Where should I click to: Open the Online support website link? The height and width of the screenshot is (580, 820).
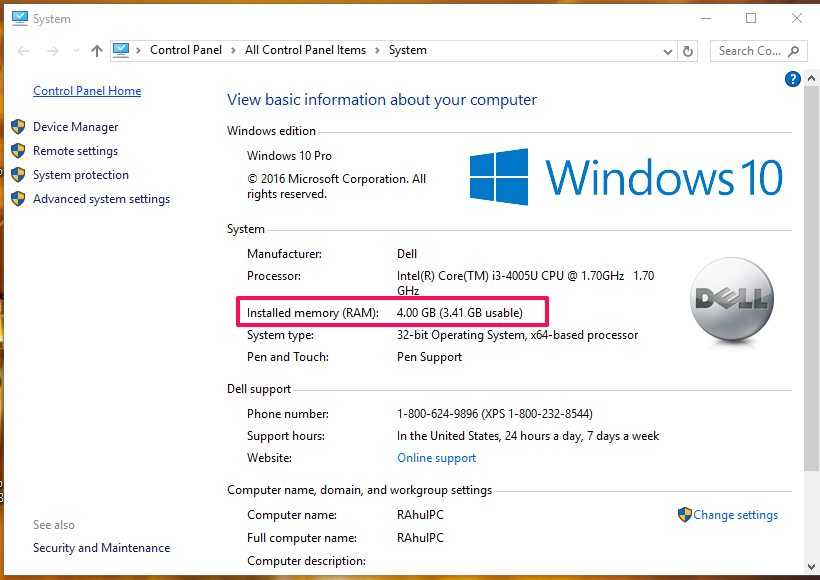click(x=437, y=458)
